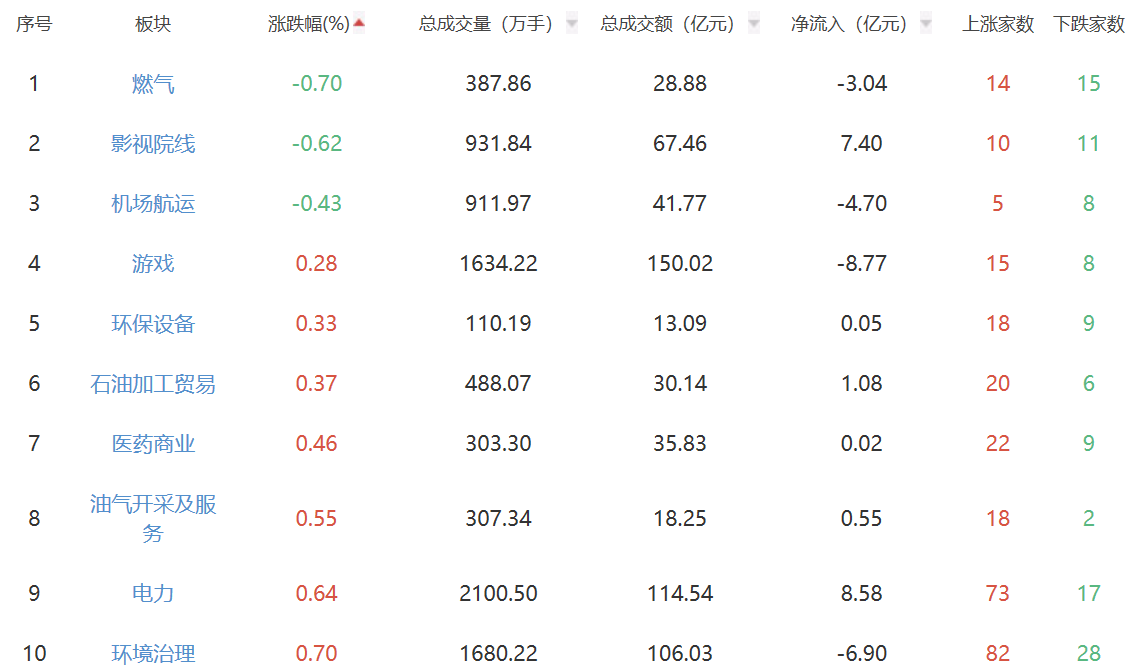This screenshot has width=1135, height=672.
Task: Sort by the 总成交量（万手） header text
Action: (x=486, y=24)
